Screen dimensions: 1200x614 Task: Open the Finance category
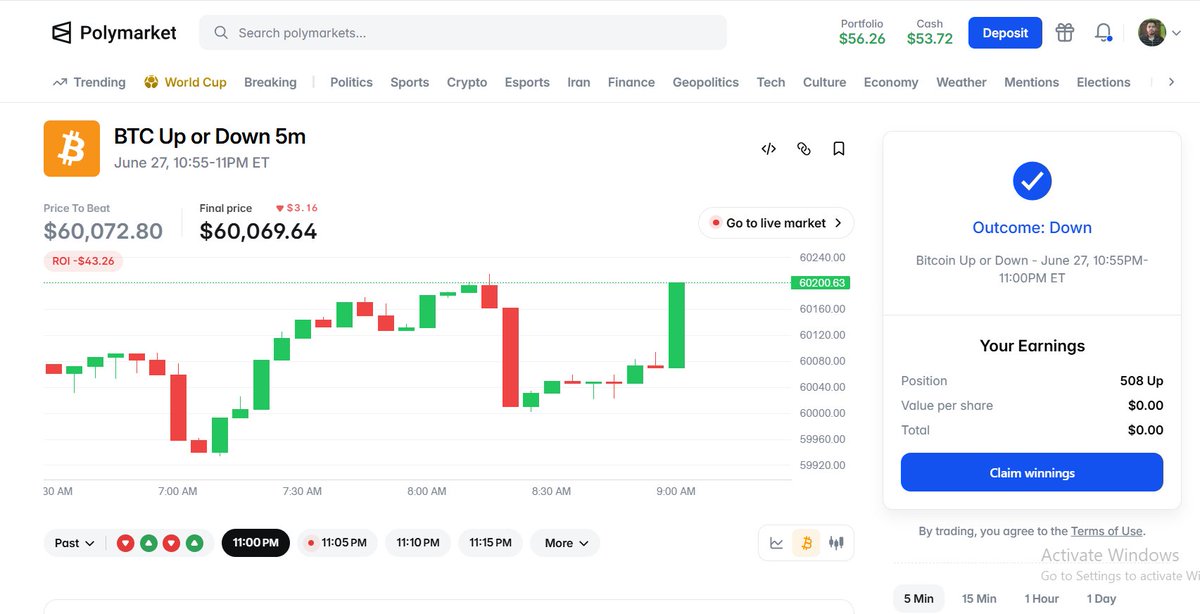(631, 82)
